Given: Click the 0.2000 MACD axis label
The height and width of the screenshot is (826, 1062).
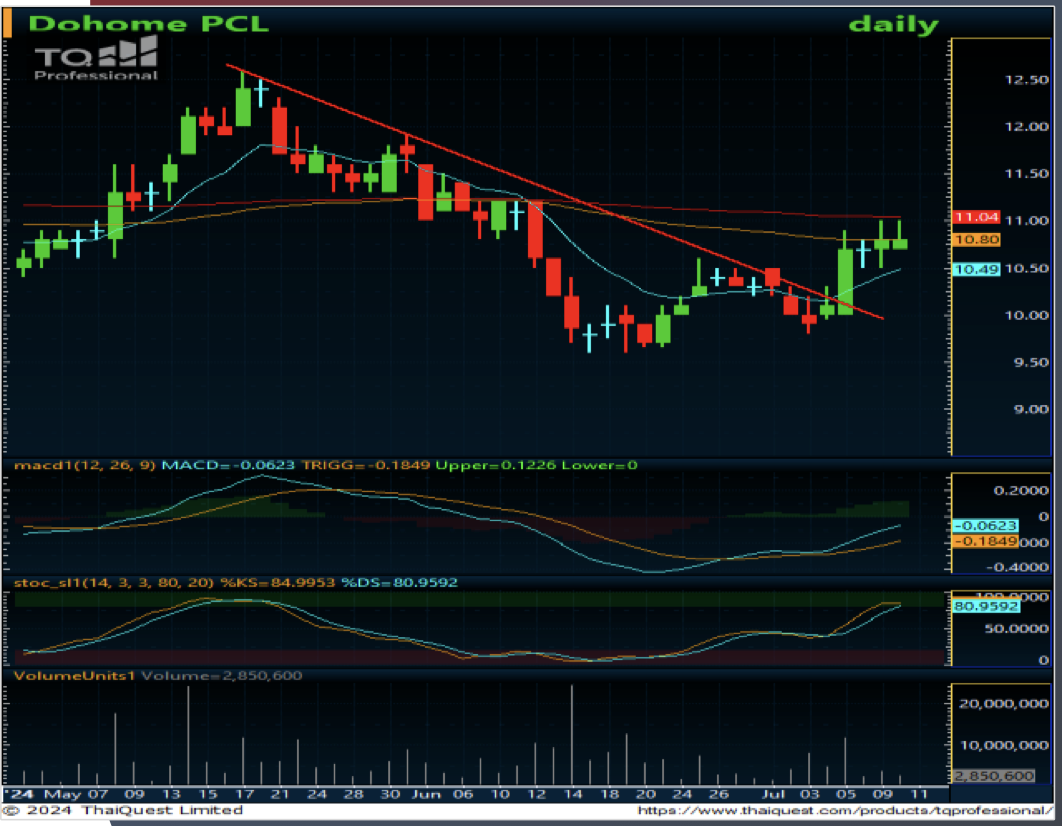Looking at the screenshot, I should pyautogui.click(x=1021, y=490).
